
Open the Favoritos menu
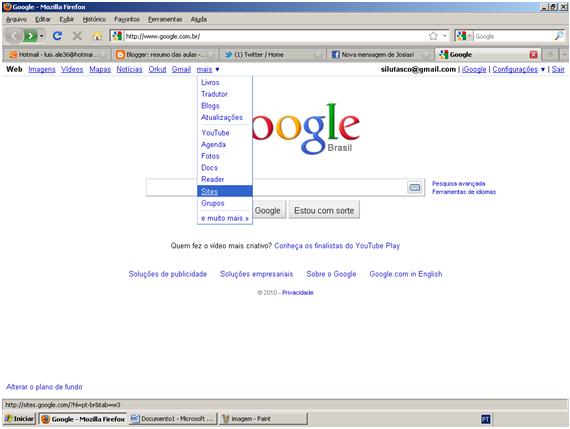click(x=127, y=19)
